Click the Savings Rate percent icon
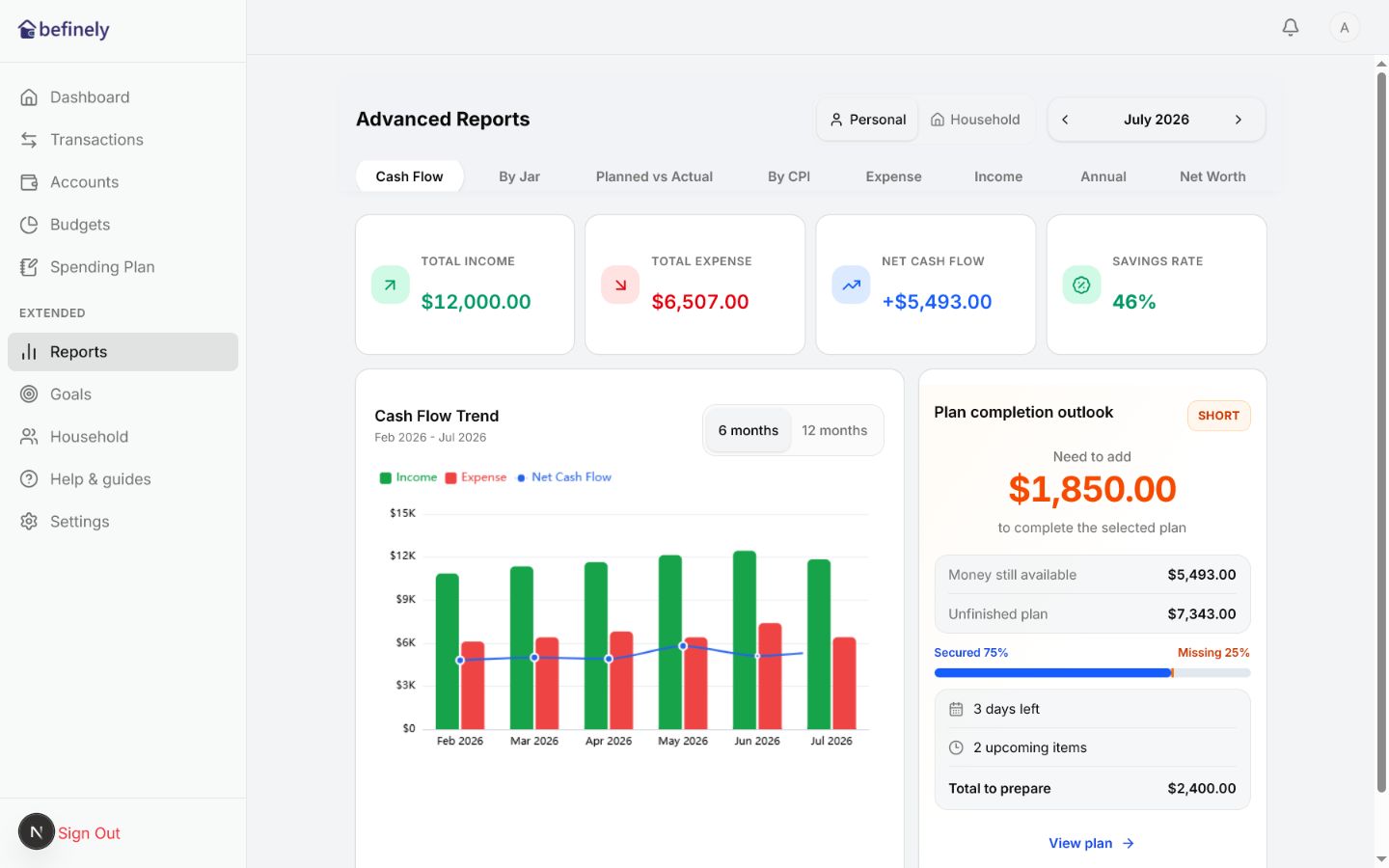The image size is (1389, 868). click(x=1081, y=285)
